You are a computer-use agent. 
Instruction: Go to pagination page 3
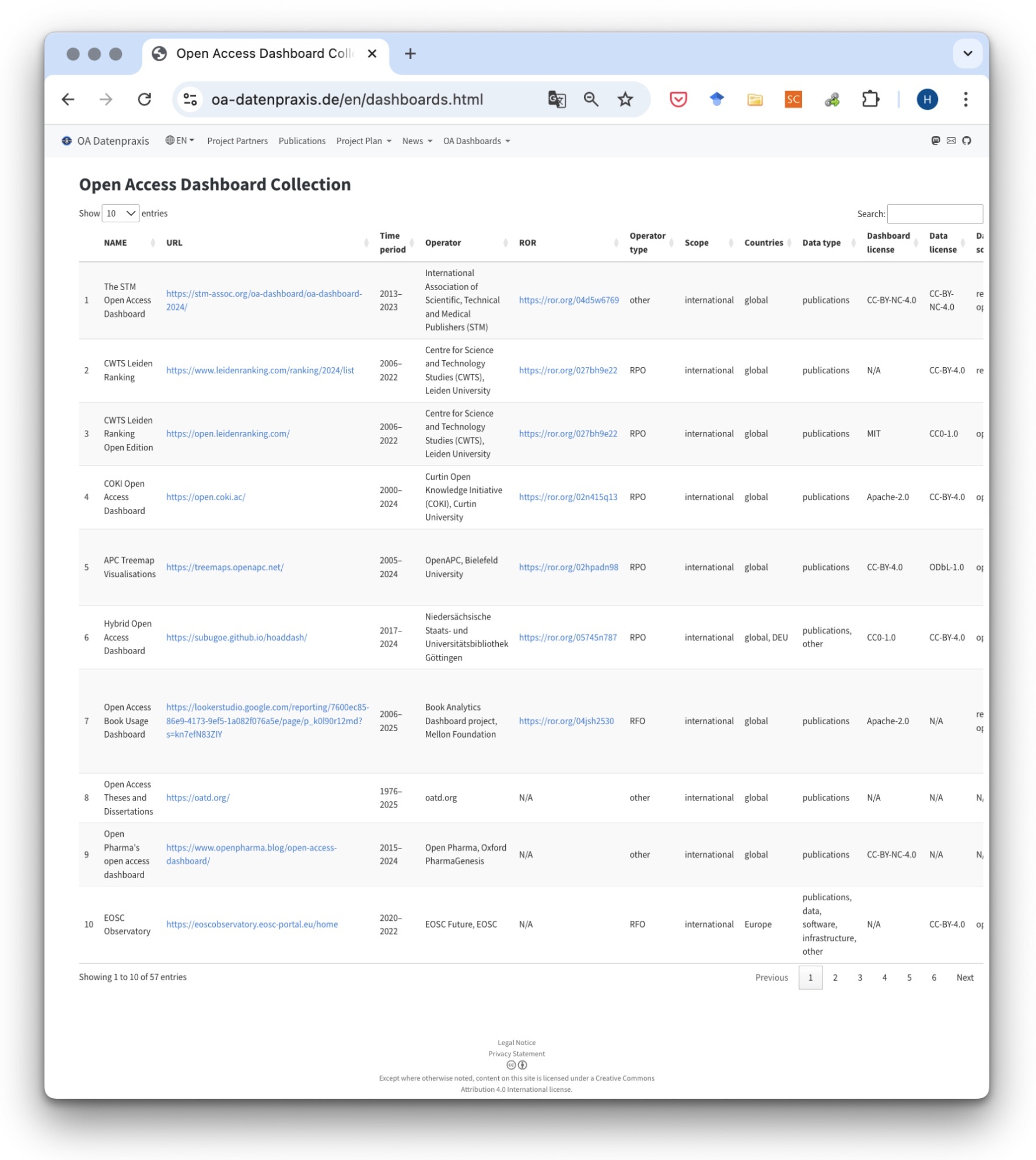click(860, 977)
